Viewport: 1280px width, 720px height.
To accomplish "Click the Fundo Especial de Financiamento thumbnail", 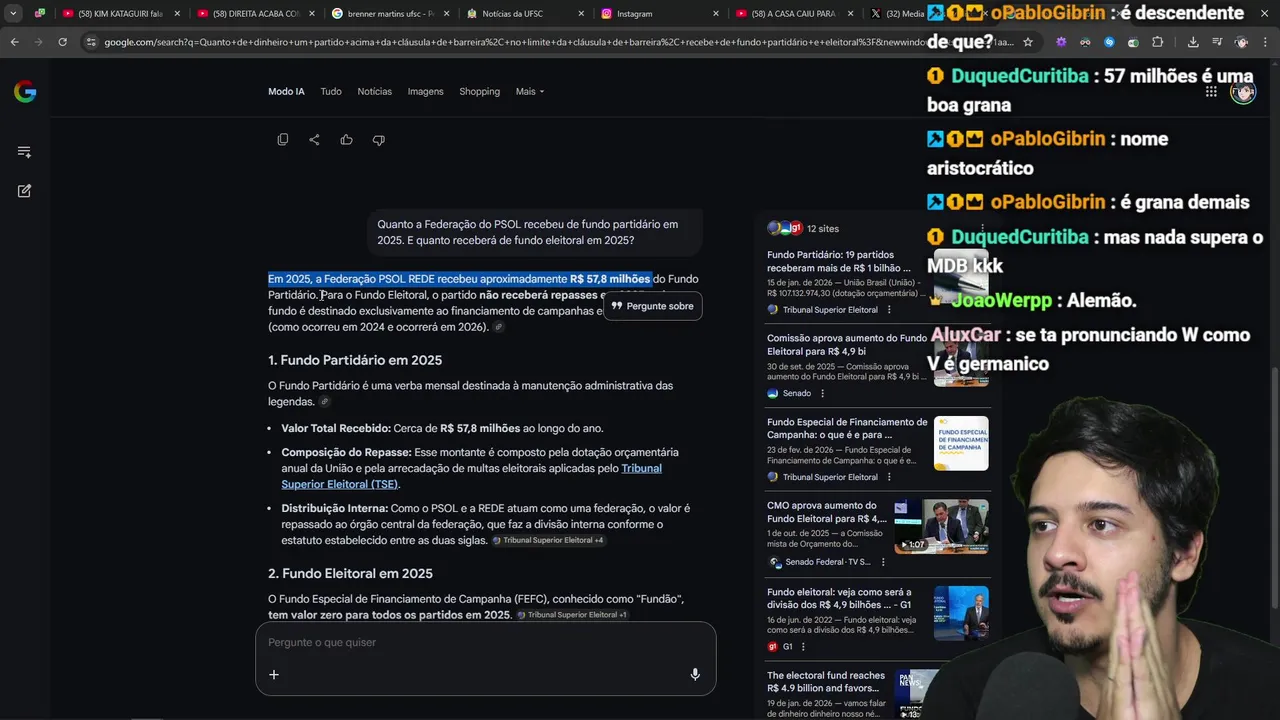I will coord(961,443).
